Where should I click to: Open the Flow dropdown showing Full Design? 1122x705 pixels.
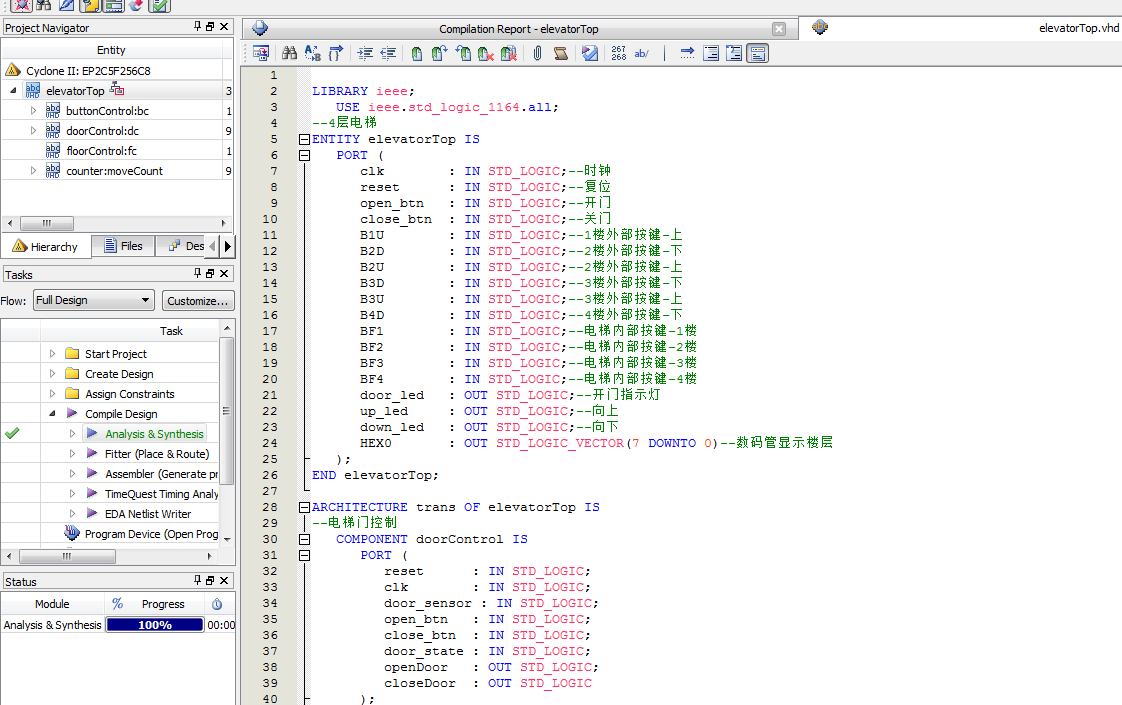click(94, 300)
